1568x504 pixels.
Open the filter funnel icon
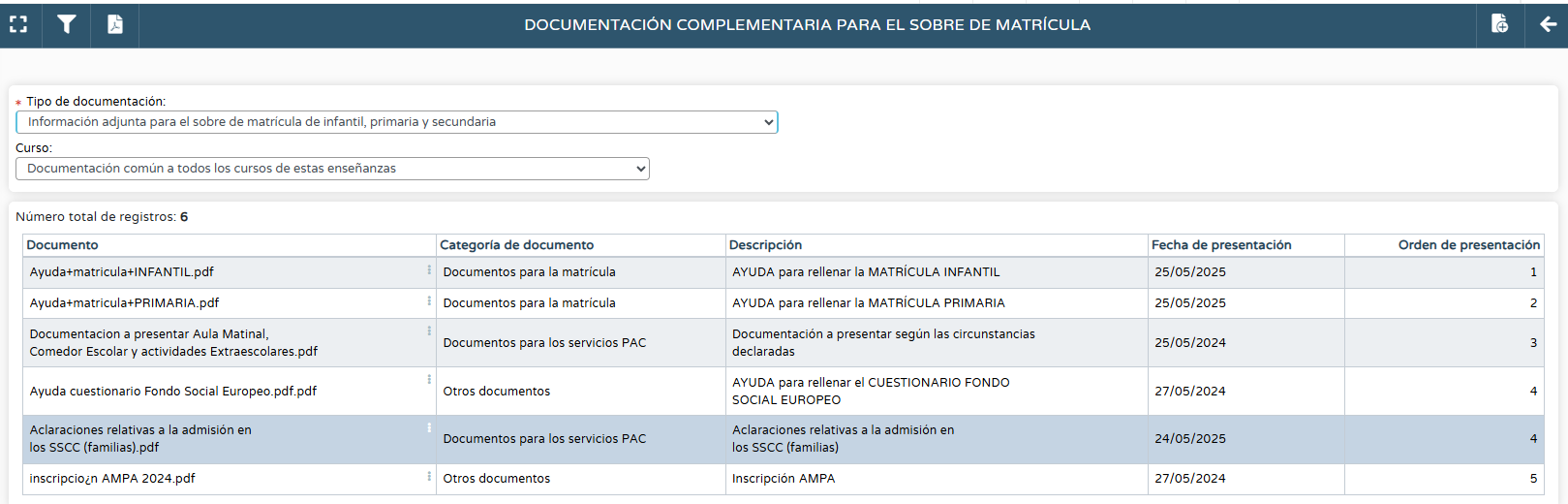click(67, 24)
